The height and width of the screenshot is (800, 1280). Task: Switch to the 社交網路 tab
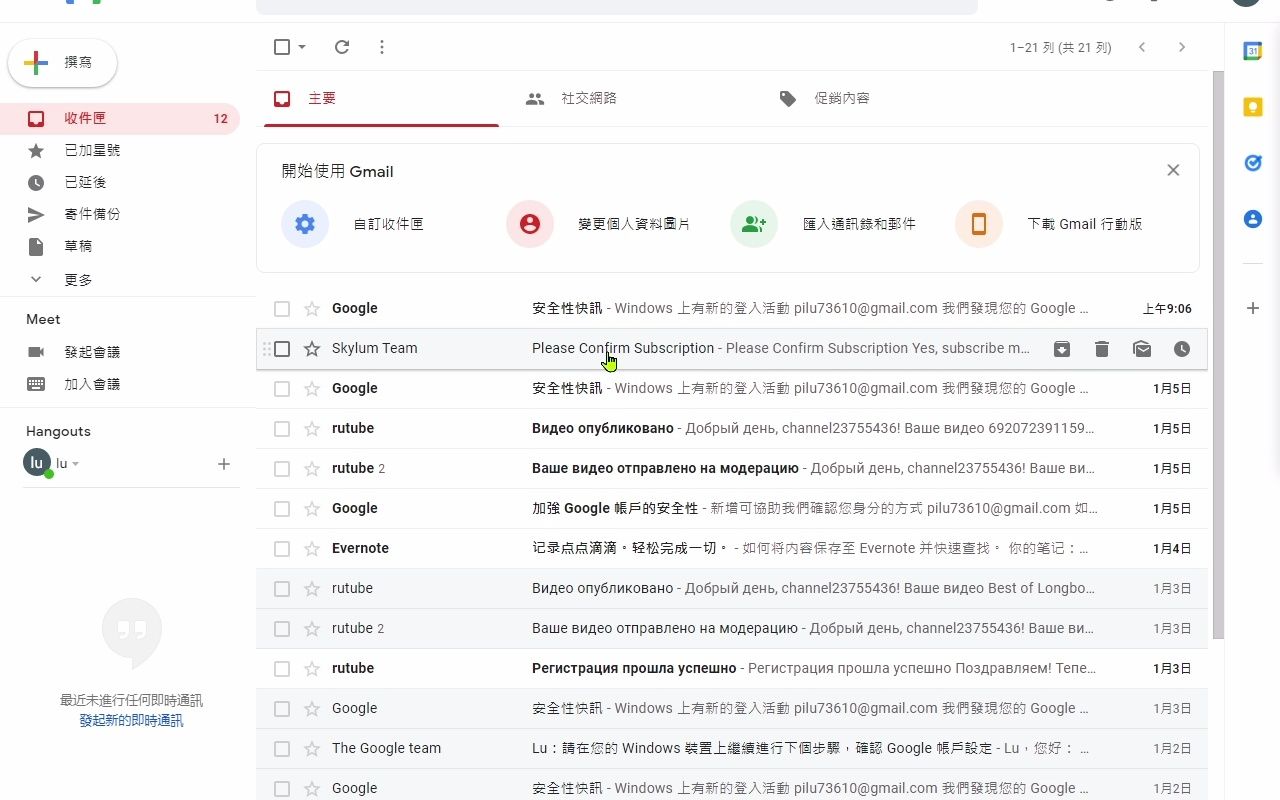coord(588,98)
